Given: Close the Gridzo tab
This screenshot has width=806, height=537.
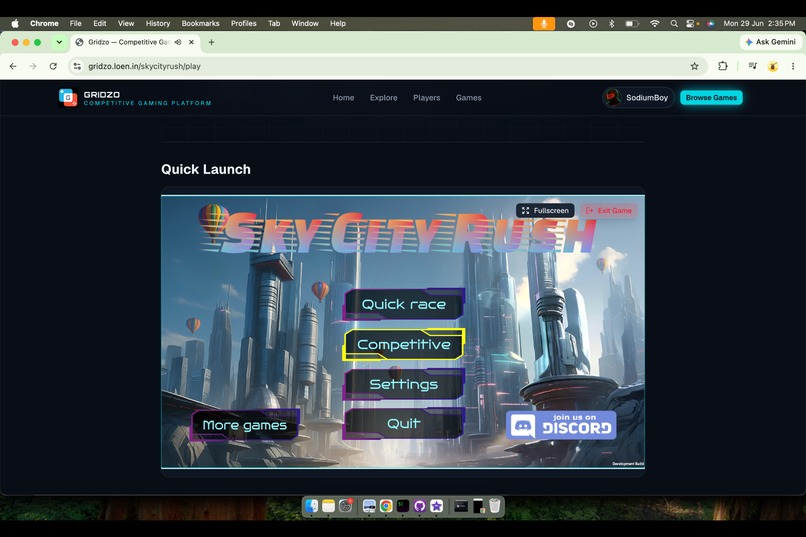Looking at the screenshot, I should (x=191, y=42).
